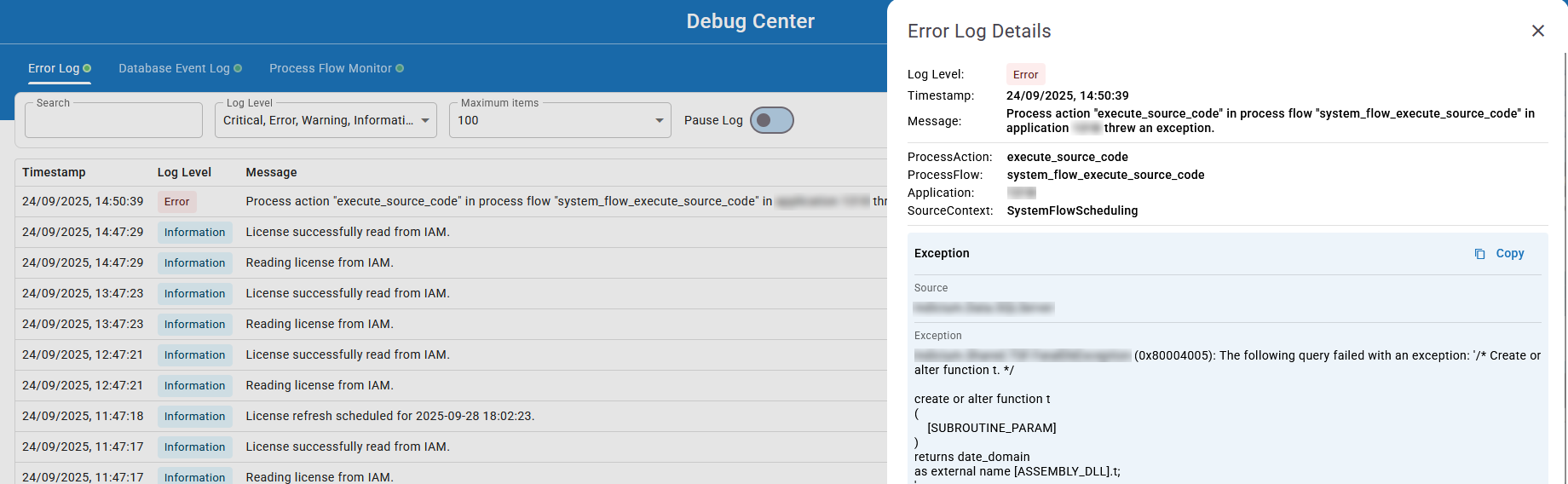Screen dimensions: 1568x484
Task: Click the Copy icon in Exception section
Action: point(1480,254)
